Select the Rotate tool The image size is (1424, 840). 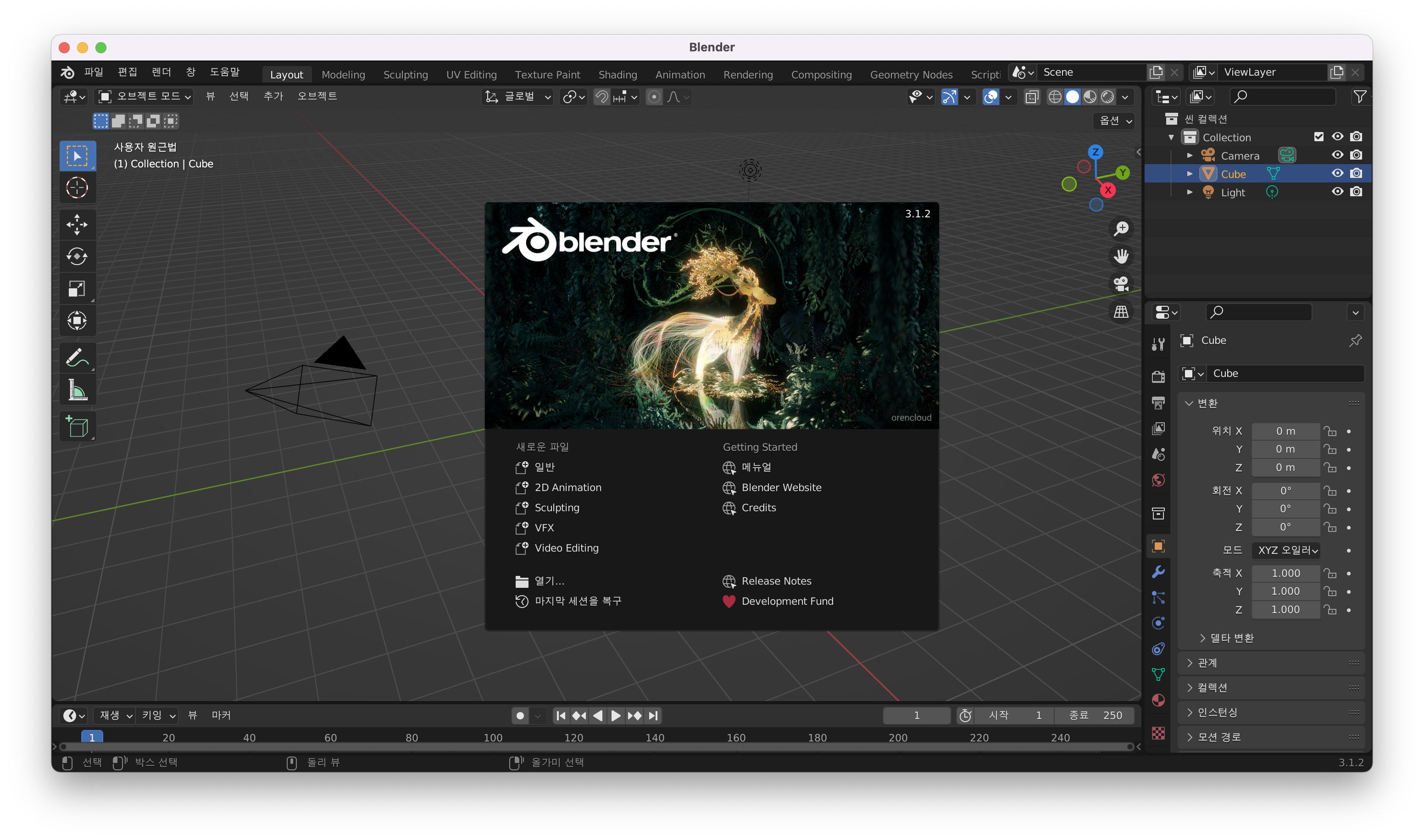pyautogui.click(x=77, y=256)
